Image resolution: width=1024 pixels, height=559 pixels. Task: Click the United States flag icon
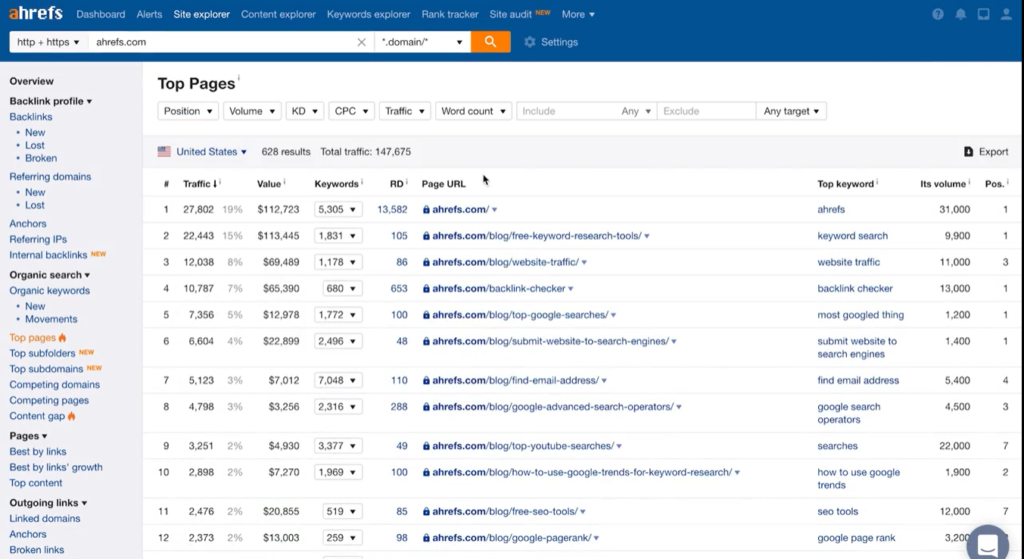click(x=164, y=152)
